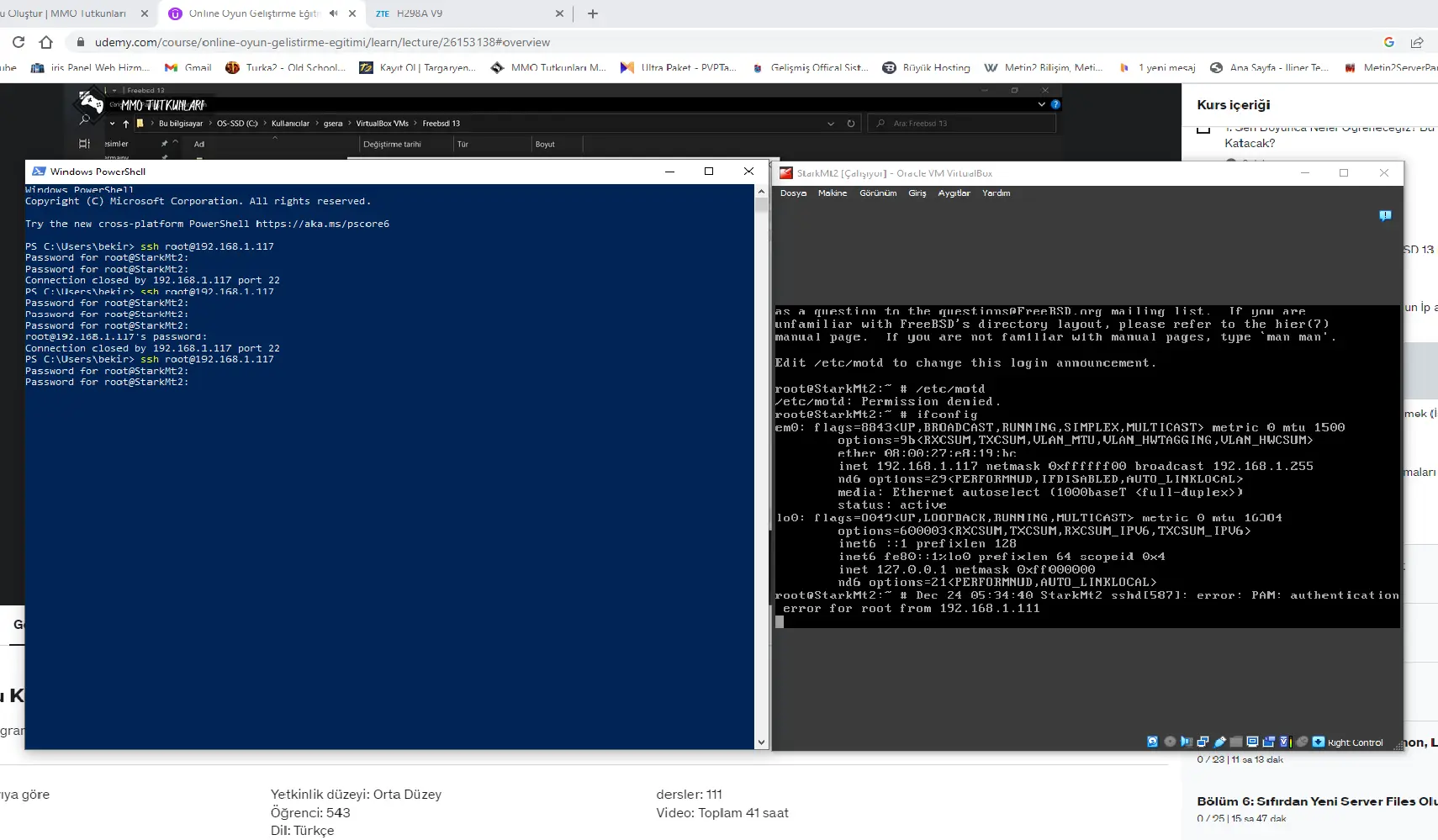Click the VirtualBox CPU load indicator icon

click(x=1286, y=742)
